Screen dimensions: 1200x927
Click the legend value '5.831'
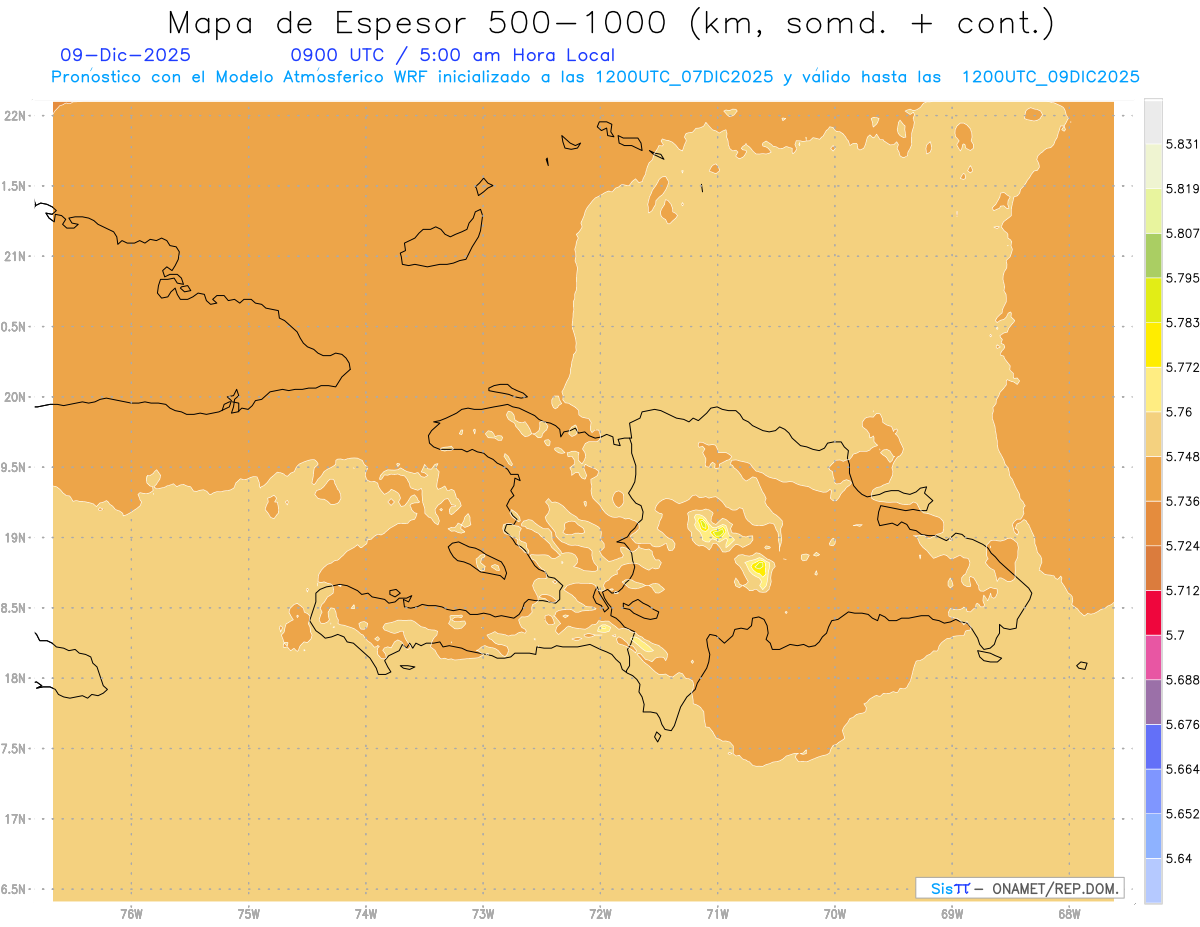point(1183,144)
